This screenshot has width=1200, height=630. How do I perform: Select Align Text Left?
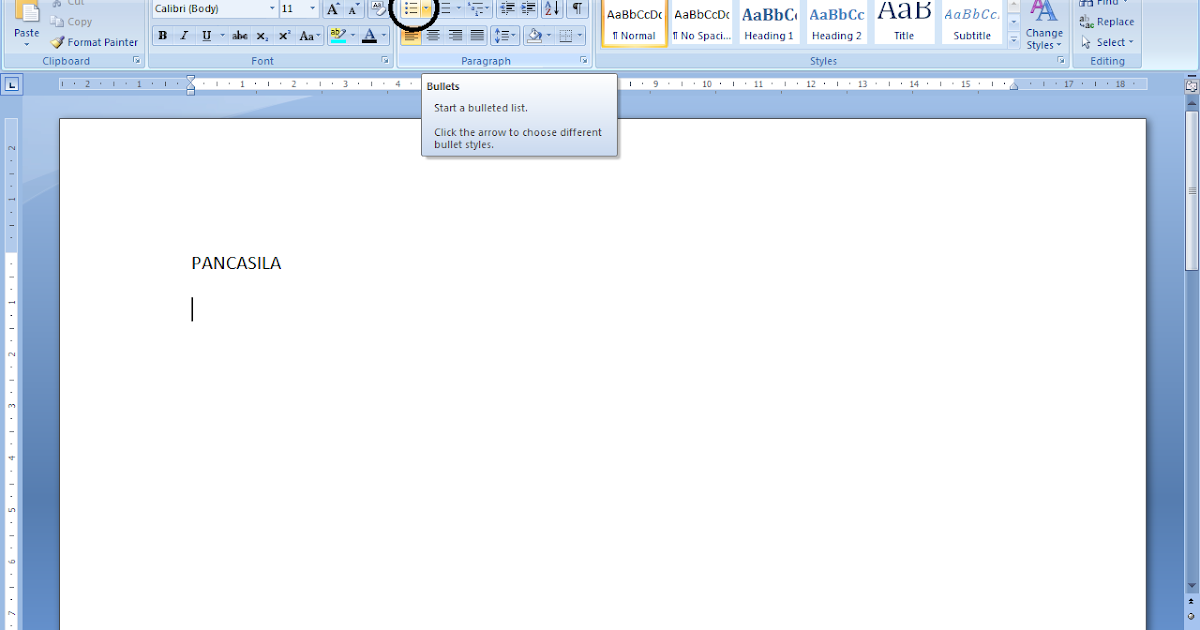tap(411, 36)
